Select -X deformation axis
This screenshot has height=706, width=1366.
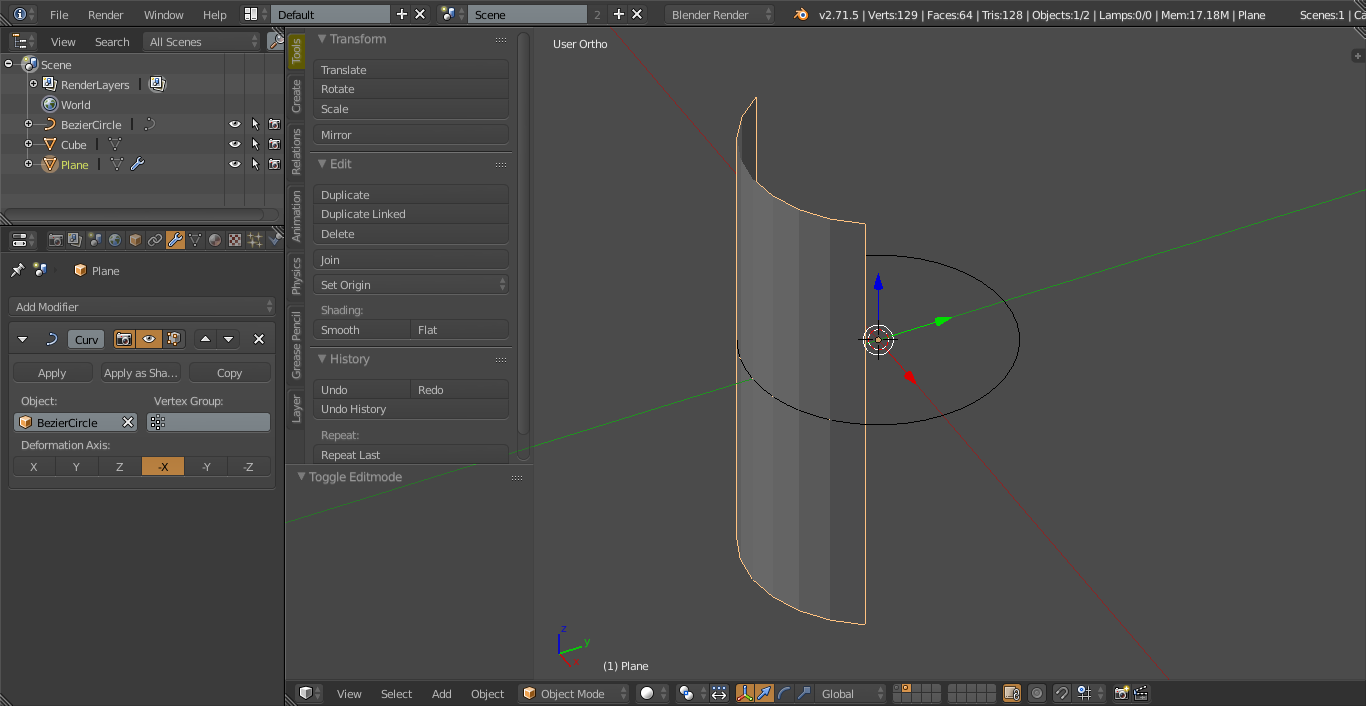pos(163,466)
